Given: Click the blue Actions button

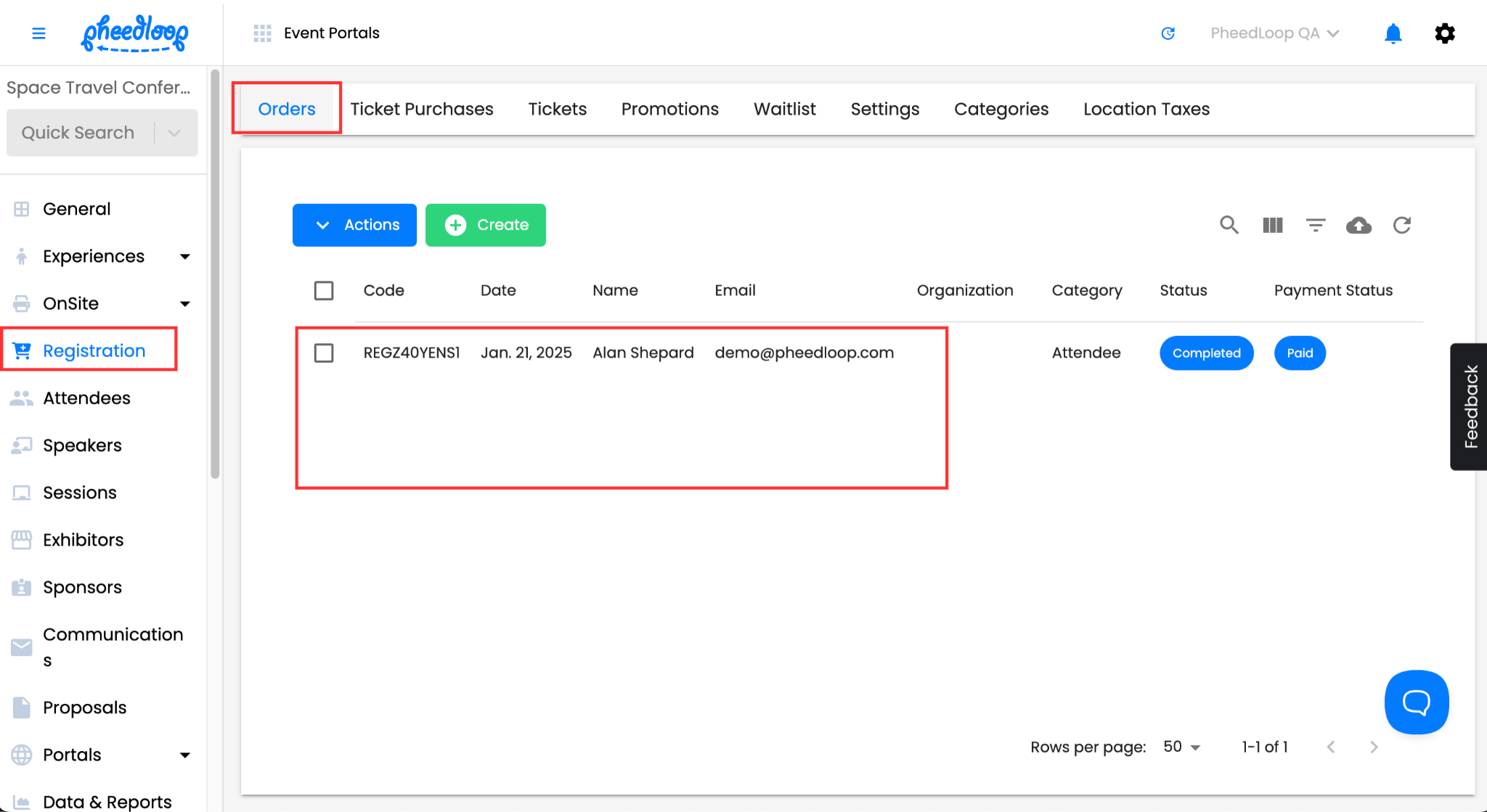Looking at the screenshot, I should tap(354, 225).
